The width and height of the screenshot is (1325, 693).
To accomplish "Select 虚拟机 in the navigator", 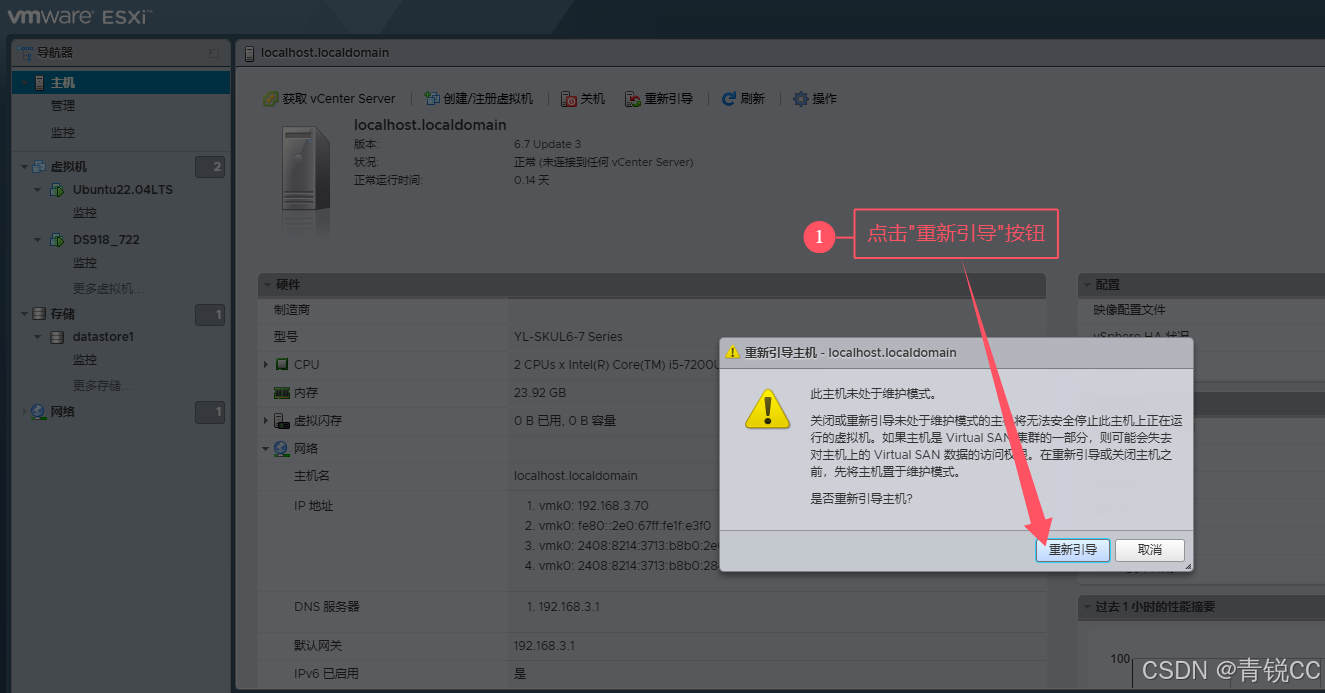I will point(69,167).
